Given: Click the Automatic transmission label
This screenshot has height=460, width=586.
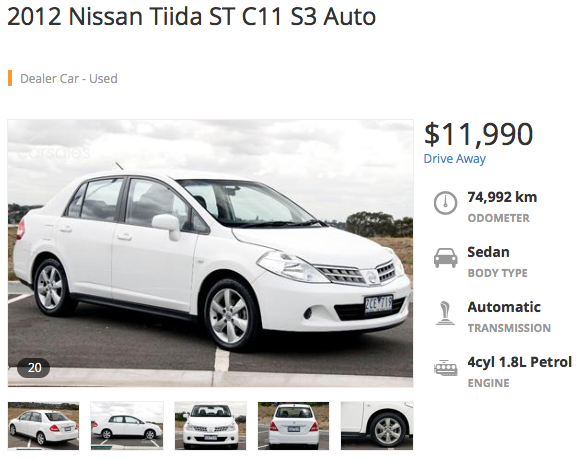Looking at the screenshot, I should [504, 307].
